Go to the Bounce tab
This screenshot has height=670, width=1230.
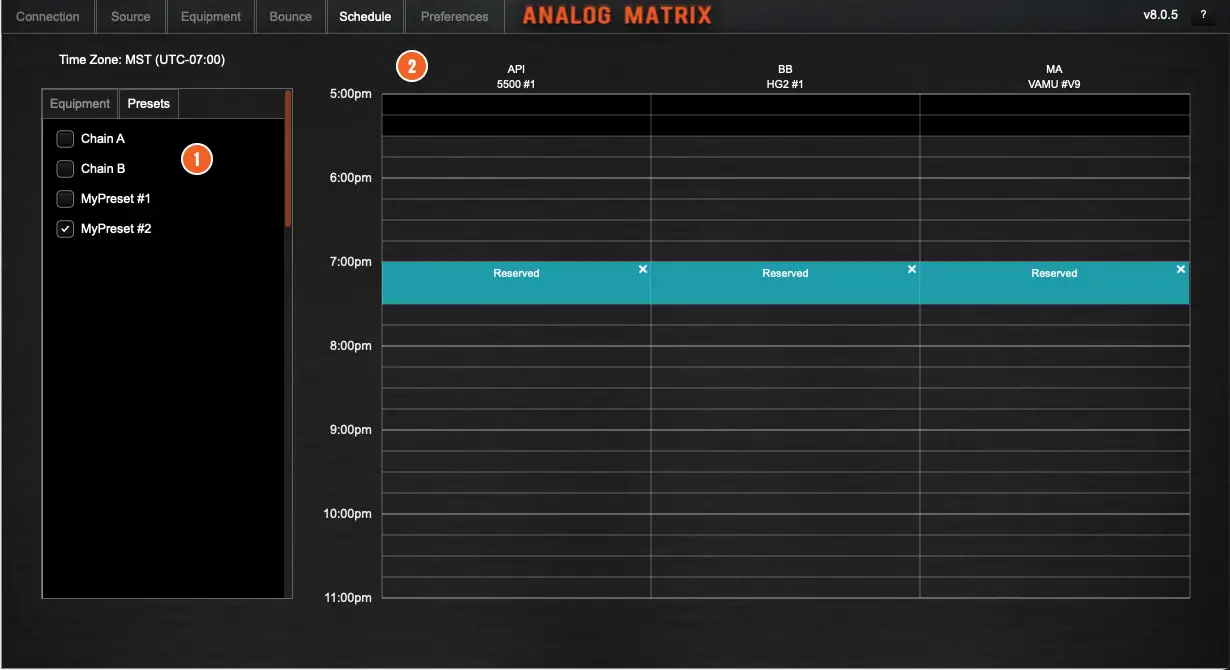[291, 17]
